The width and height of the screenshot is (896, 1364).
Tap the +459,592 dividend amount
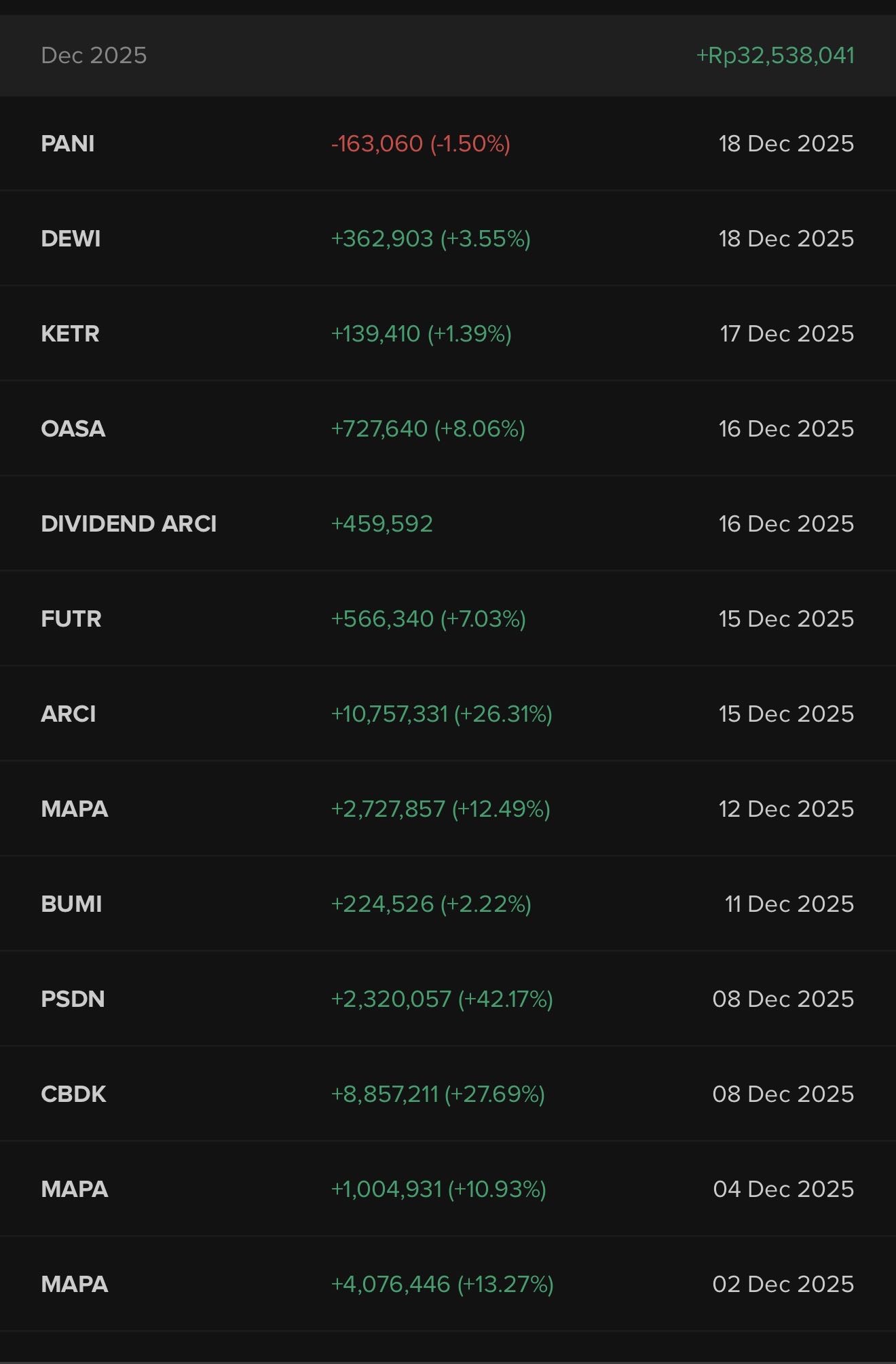pos(381,524)
